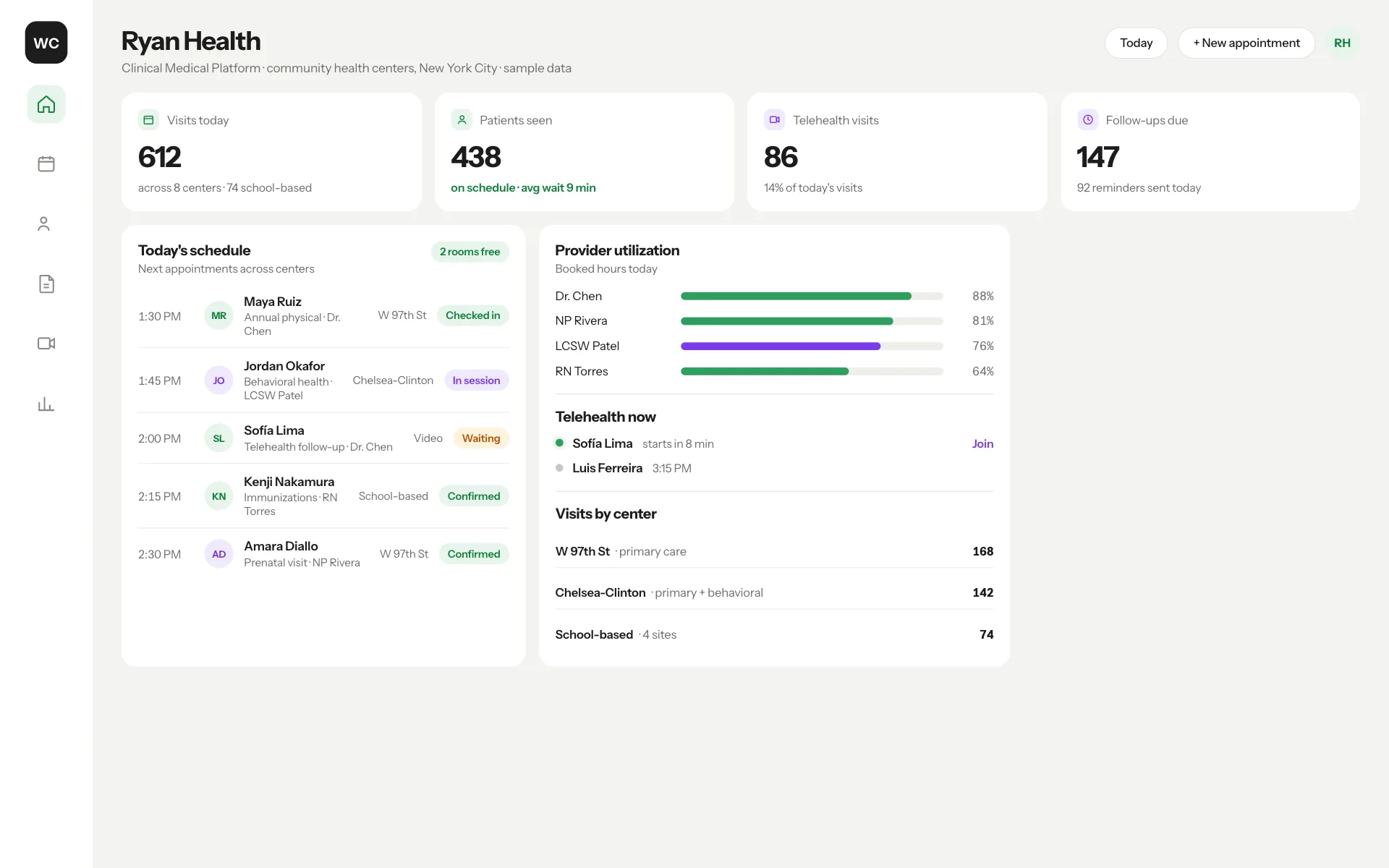The height and width of the screenshot is (868, 1389).
Task: Click Luis Ferreira in Telehealth now
Action: click(607, 468)
